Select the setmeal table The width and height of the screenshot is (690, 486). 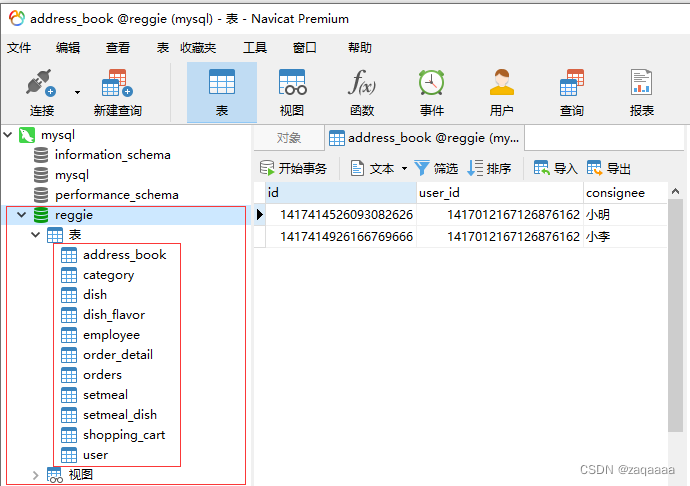click(105, 395)
